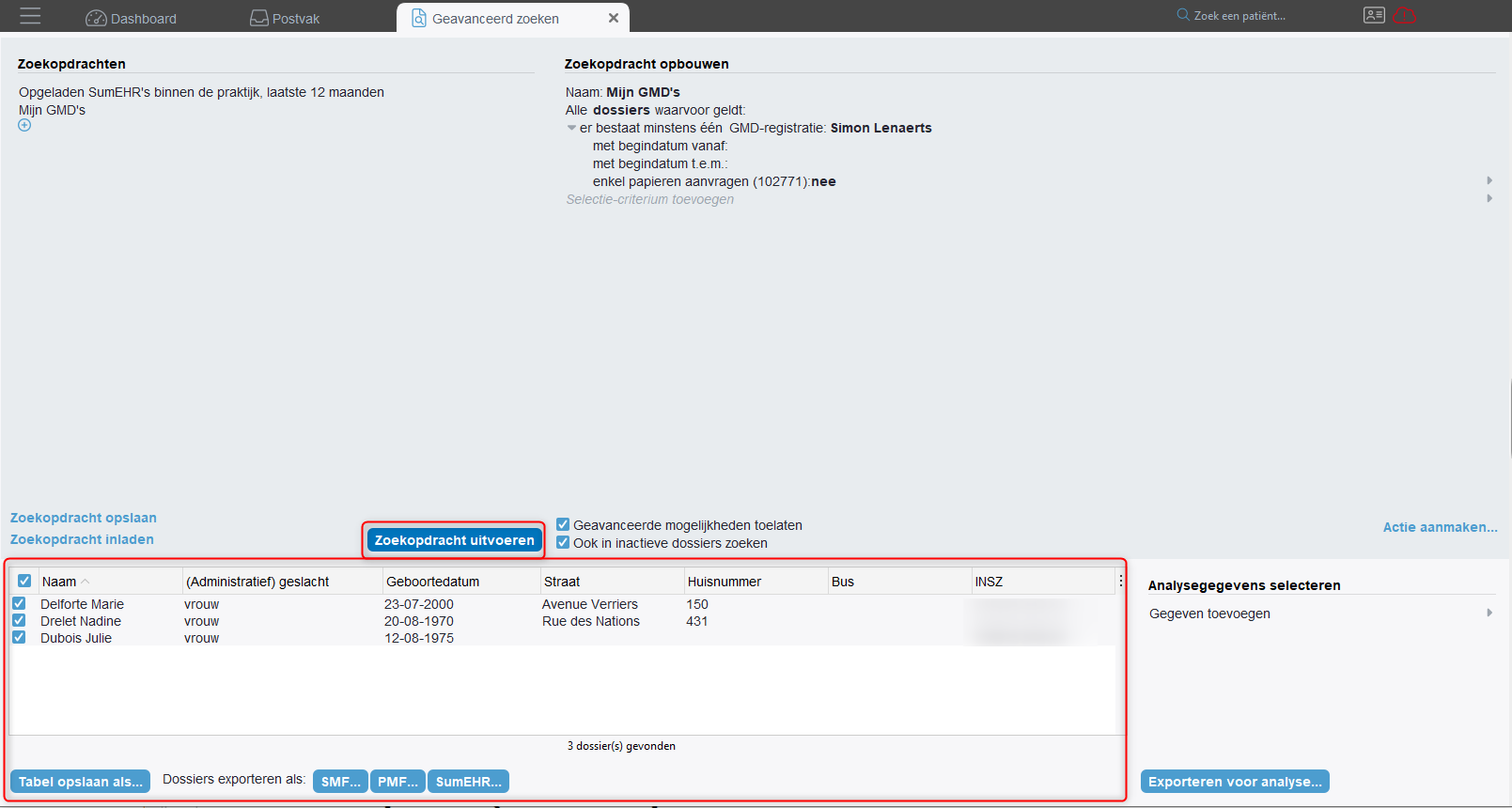The image size is (1512, 808).
Task: Click Selectie-criterium toevoegen
Action: (x=649, y=199)
